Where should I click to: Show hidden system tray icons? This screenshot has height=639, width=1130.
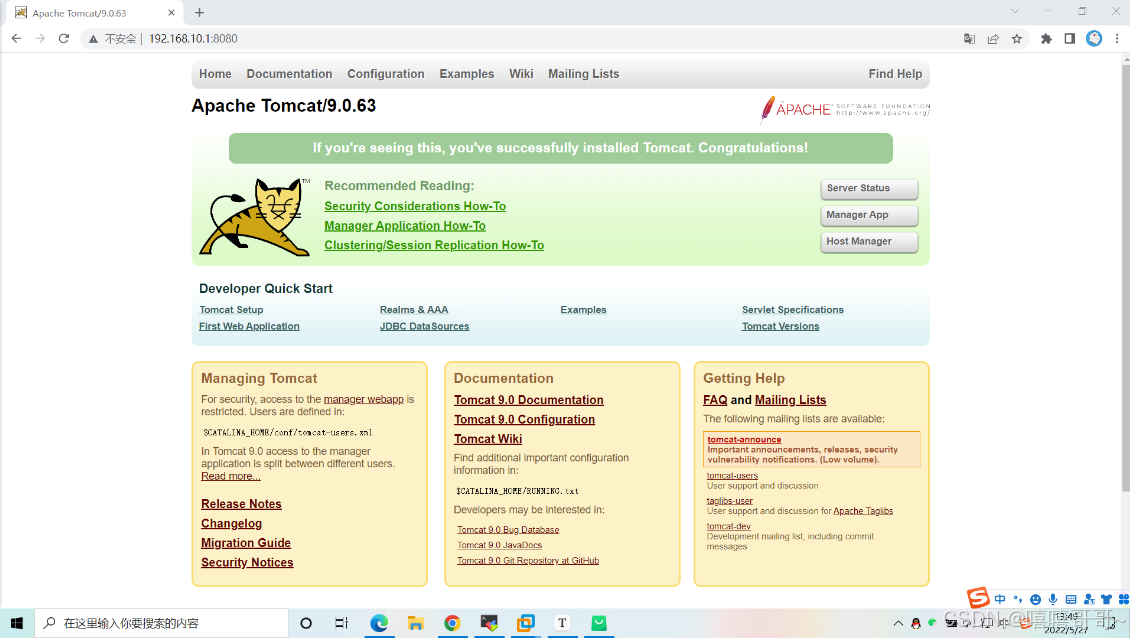898,624
